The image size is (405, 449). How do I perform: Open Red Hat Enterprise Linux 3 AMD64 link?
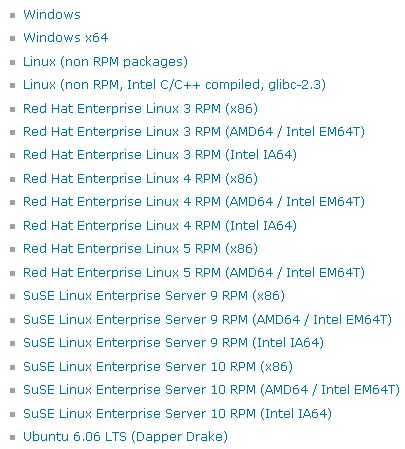tap(194, 132)
